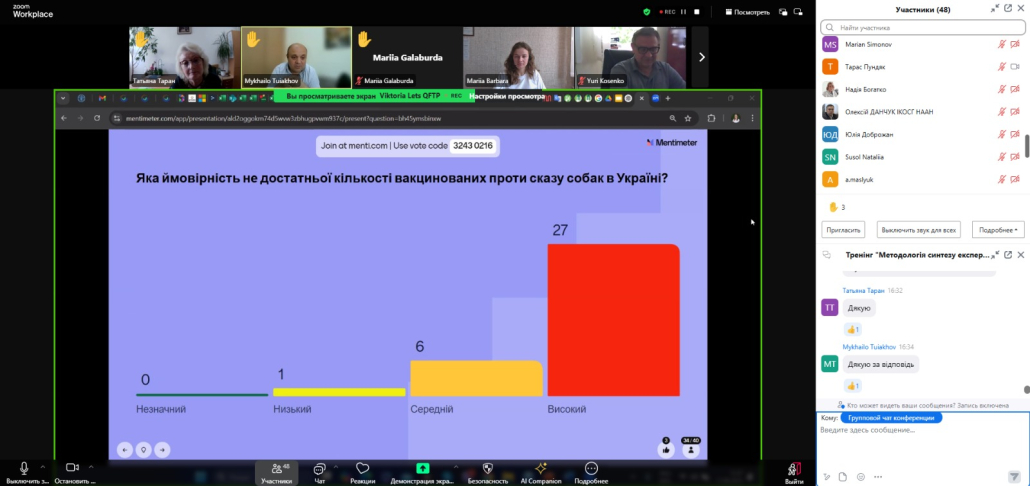Toggle video with the stop camera button

(x=72, y=469)
